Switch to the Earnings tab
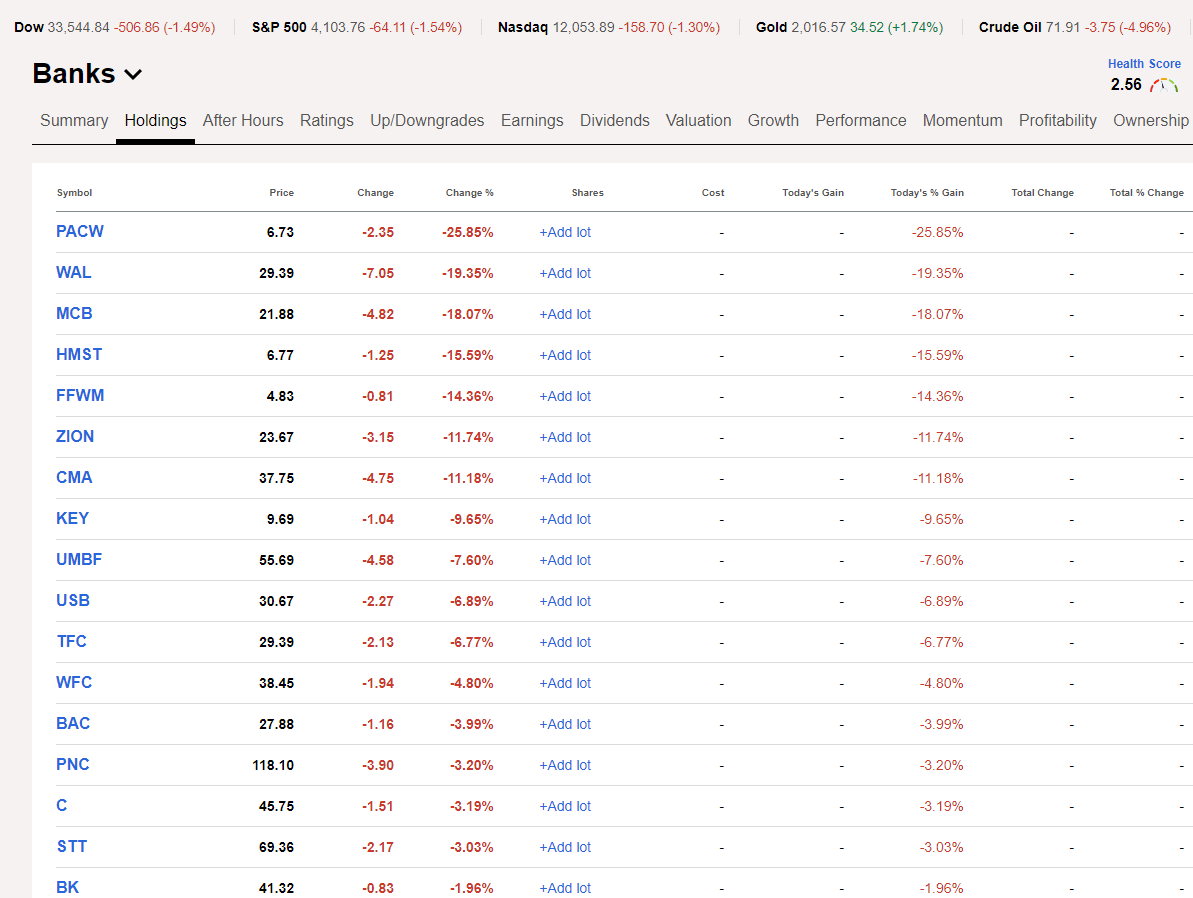Screen dimensions: 1193x898 (532, 120)
